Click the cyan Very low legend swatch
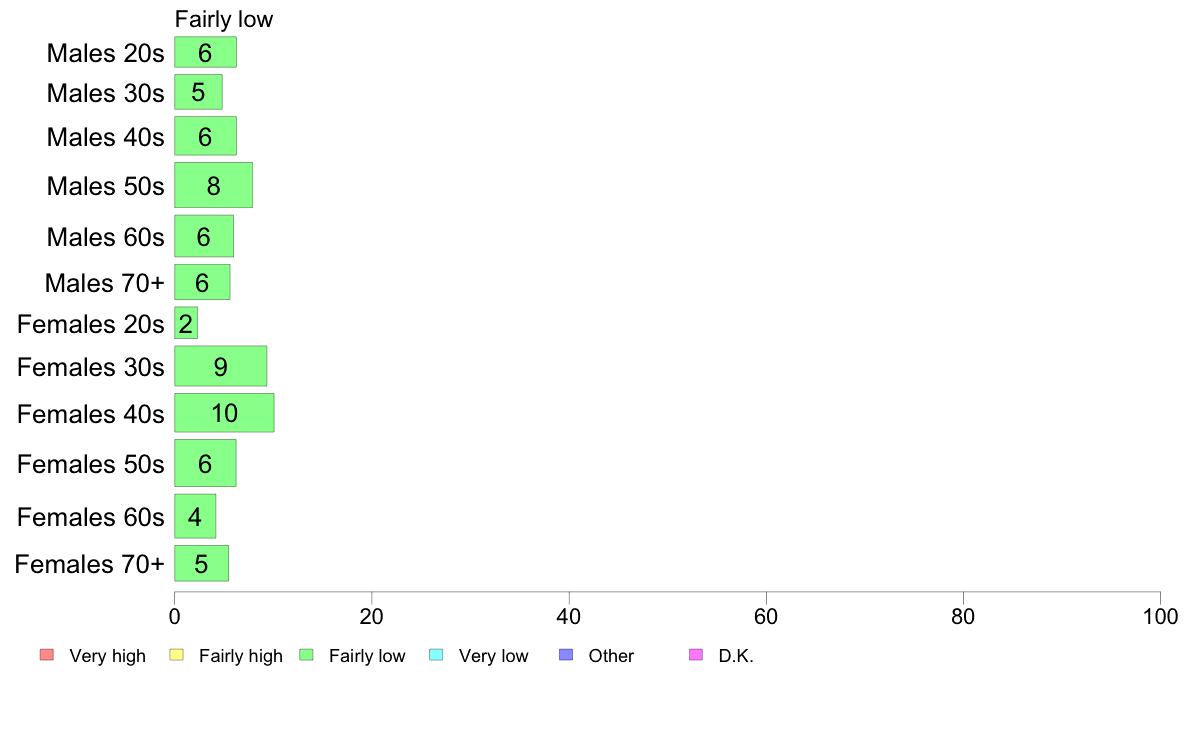This screenshot has width=1188, height=736. coord(436,655)
